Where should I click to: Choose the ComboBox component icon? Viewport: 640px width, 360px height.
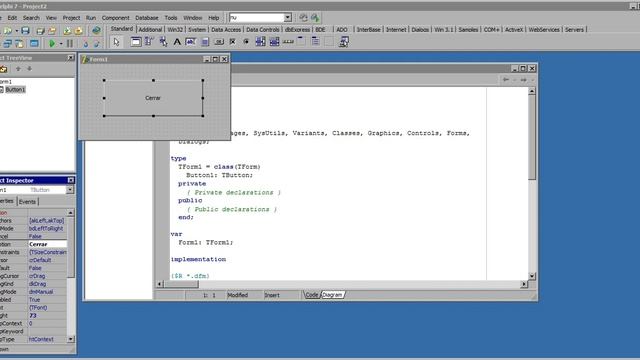click(274, 42)
